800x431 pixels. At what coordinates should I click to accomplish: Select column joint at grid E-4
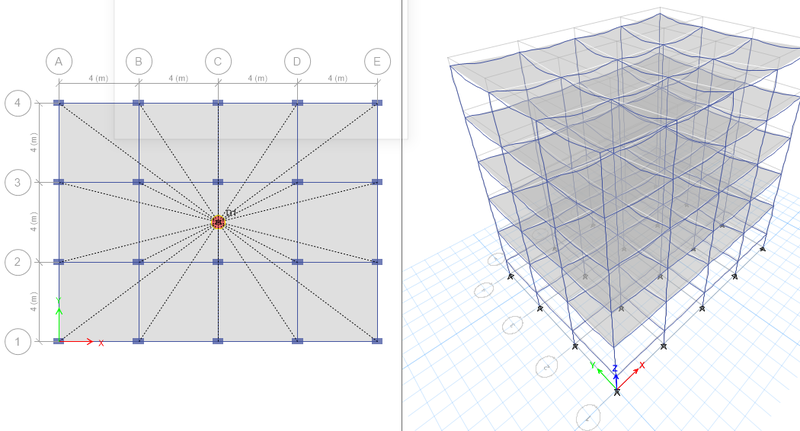(377, 103)
